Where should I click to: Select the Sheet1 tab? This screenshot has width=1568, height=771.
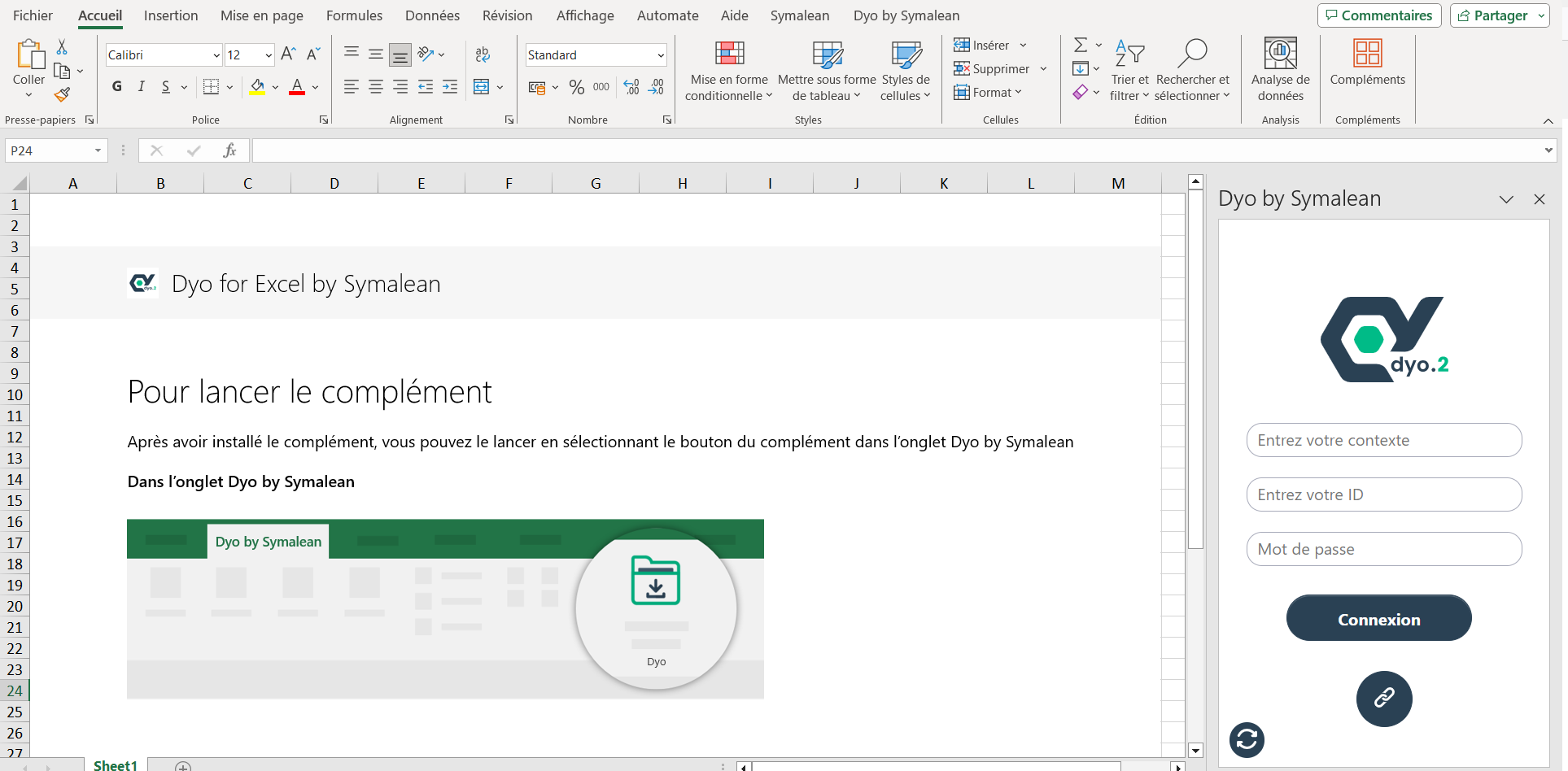point(116,765)
